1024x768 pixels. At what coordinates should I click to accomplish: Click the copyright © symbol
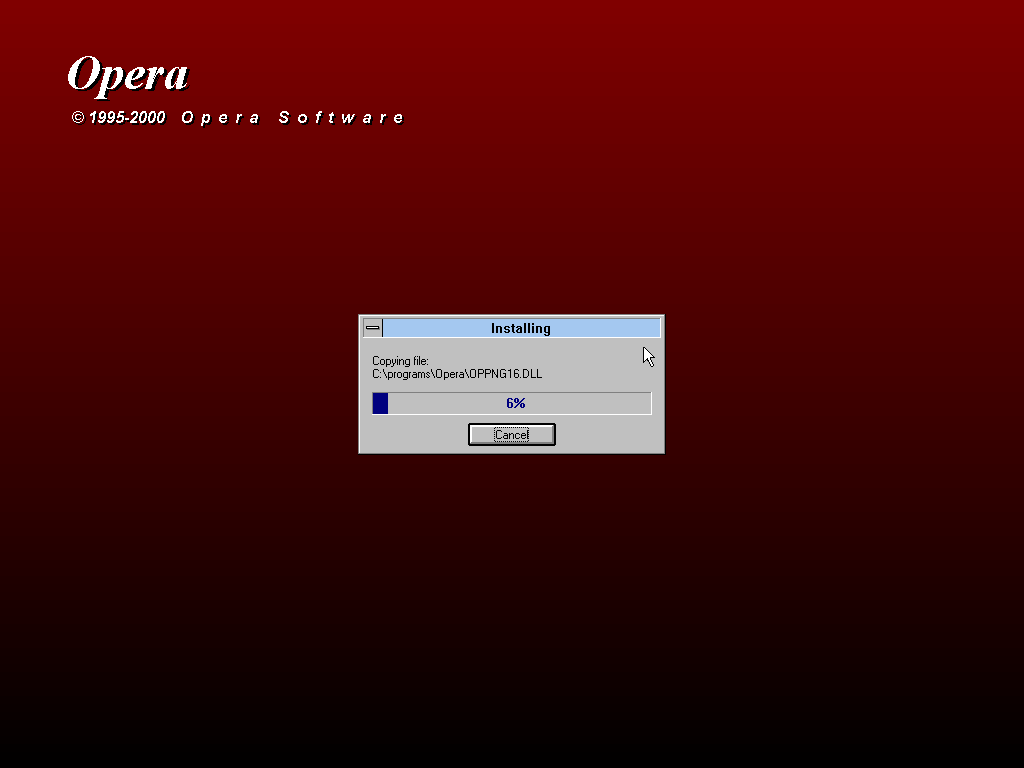[x=78, y=118]
